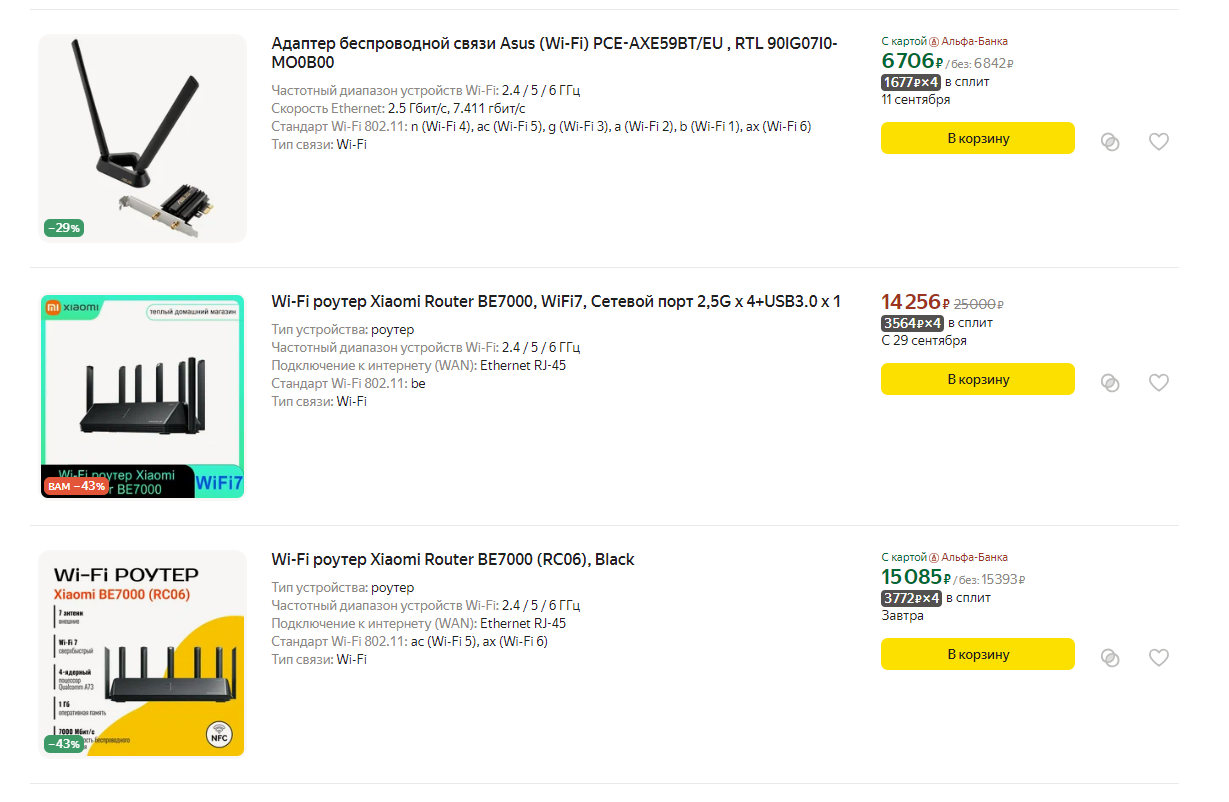Image resolution: width=1229 pixels, height=802 pixels.
Task: Click the BAM -43% badge on Xiaomi image
Action: click(75, 486)
